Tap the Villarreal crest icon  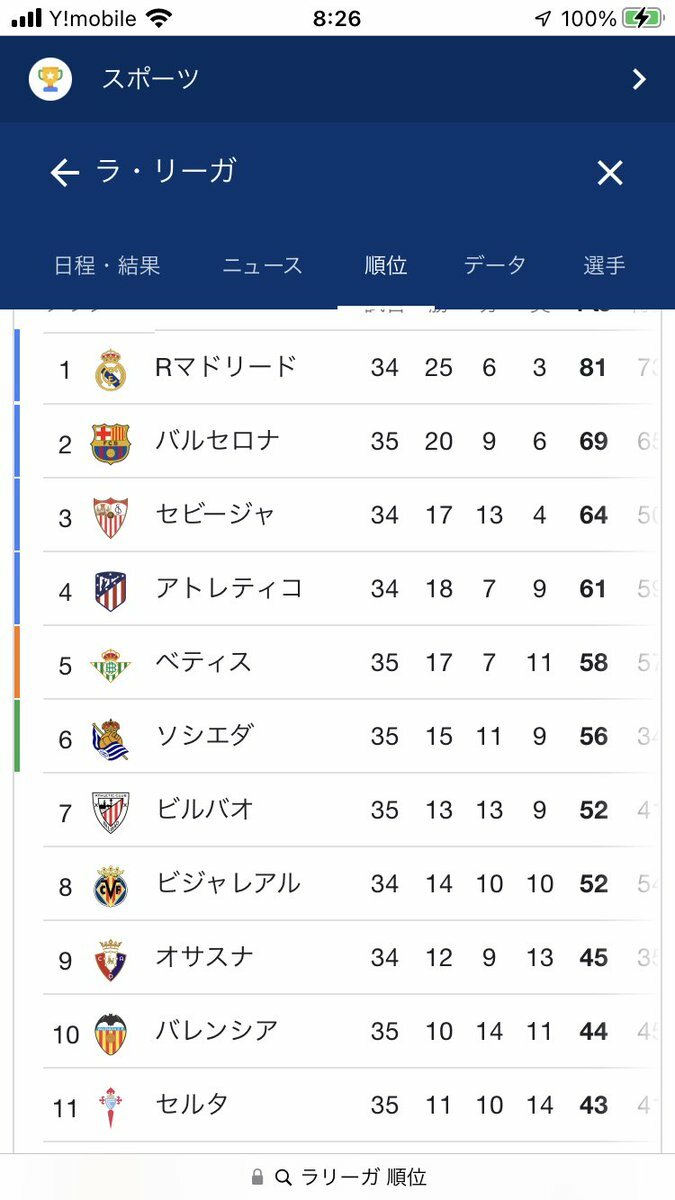point(111,885)
